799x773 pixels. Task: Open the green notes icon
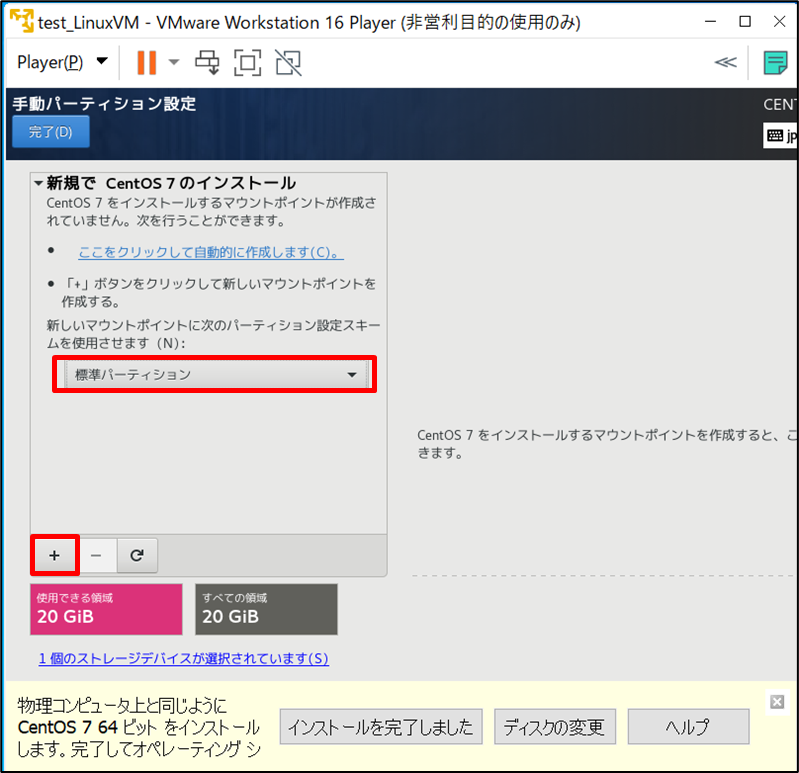775,63
